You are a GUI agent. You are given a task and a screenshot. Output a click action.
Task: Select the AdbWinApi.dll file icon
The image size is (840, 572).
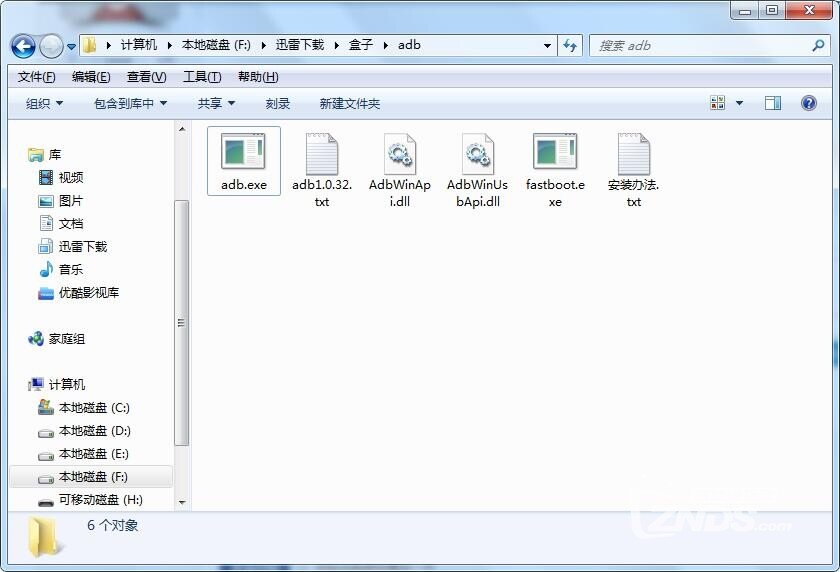point(399,153)
